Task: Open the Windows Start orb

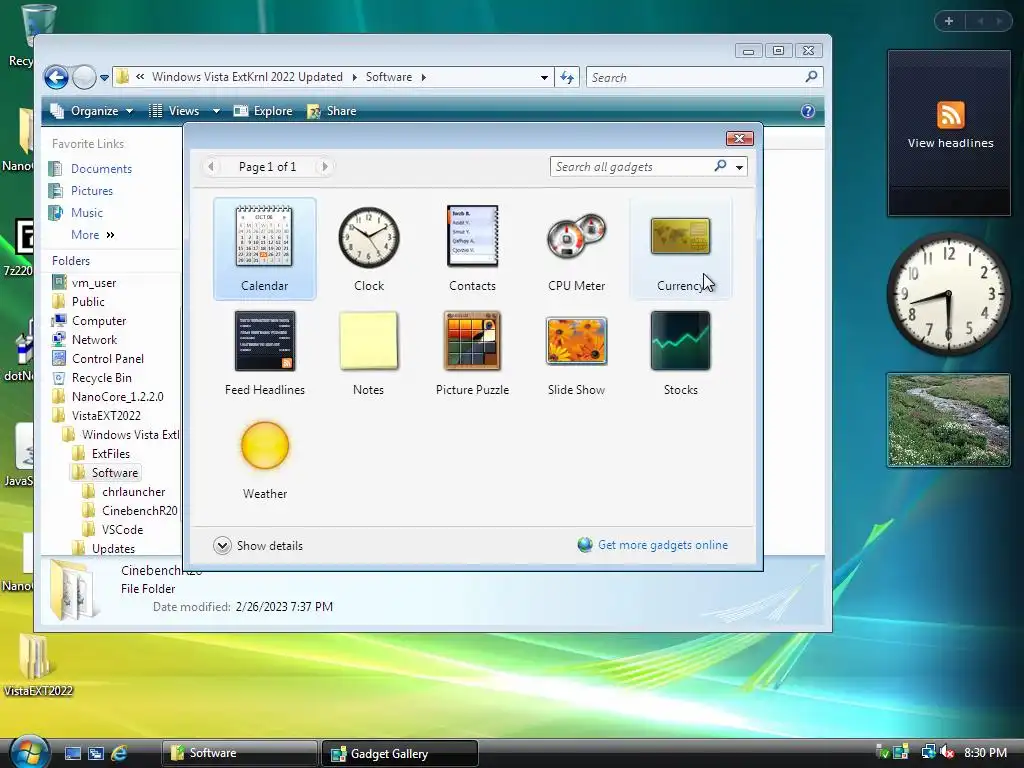Action: pyautogui.click(x=29, y=752)
